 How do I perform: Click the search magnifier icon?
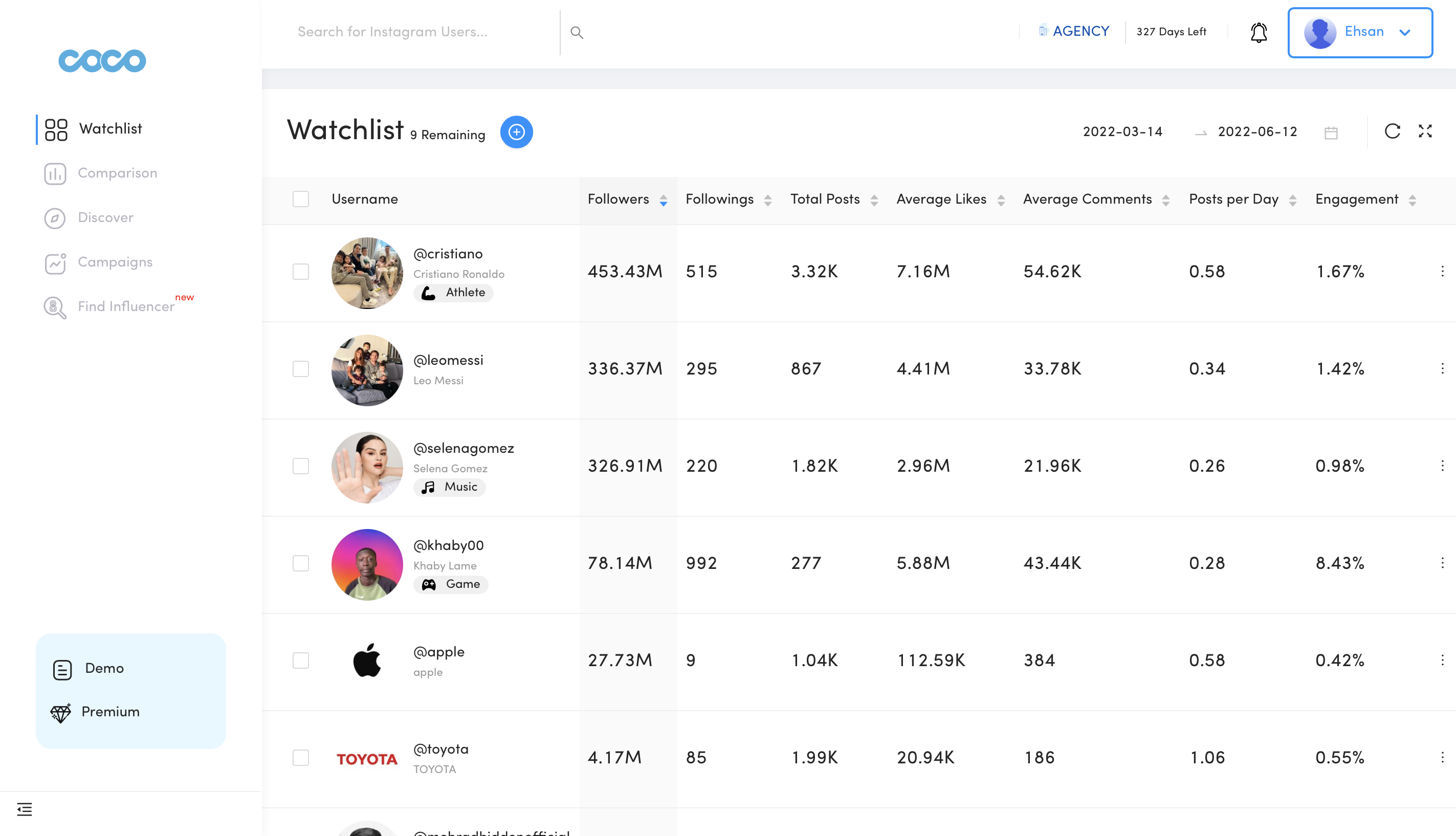pyautogui.click(x=577, y=33)
